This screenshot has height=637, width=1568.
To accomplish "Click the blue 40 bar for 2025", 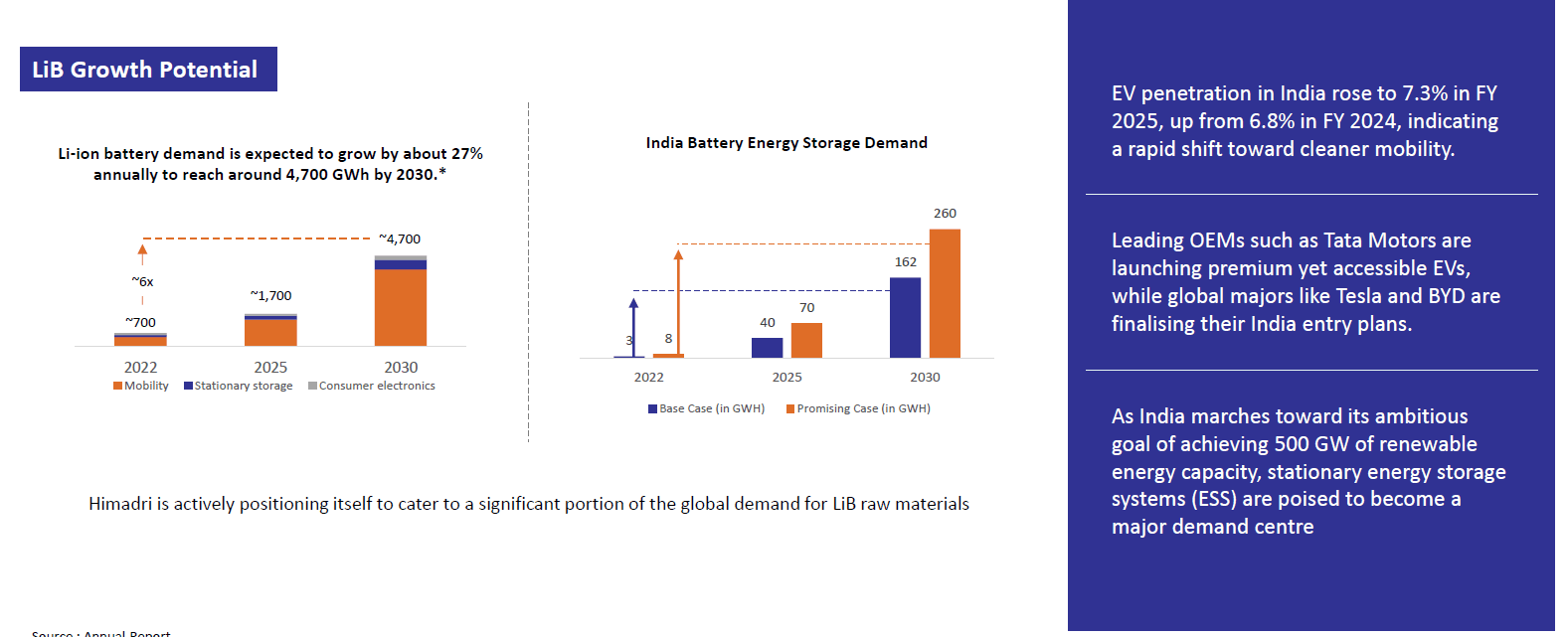I will pos(767,347).
